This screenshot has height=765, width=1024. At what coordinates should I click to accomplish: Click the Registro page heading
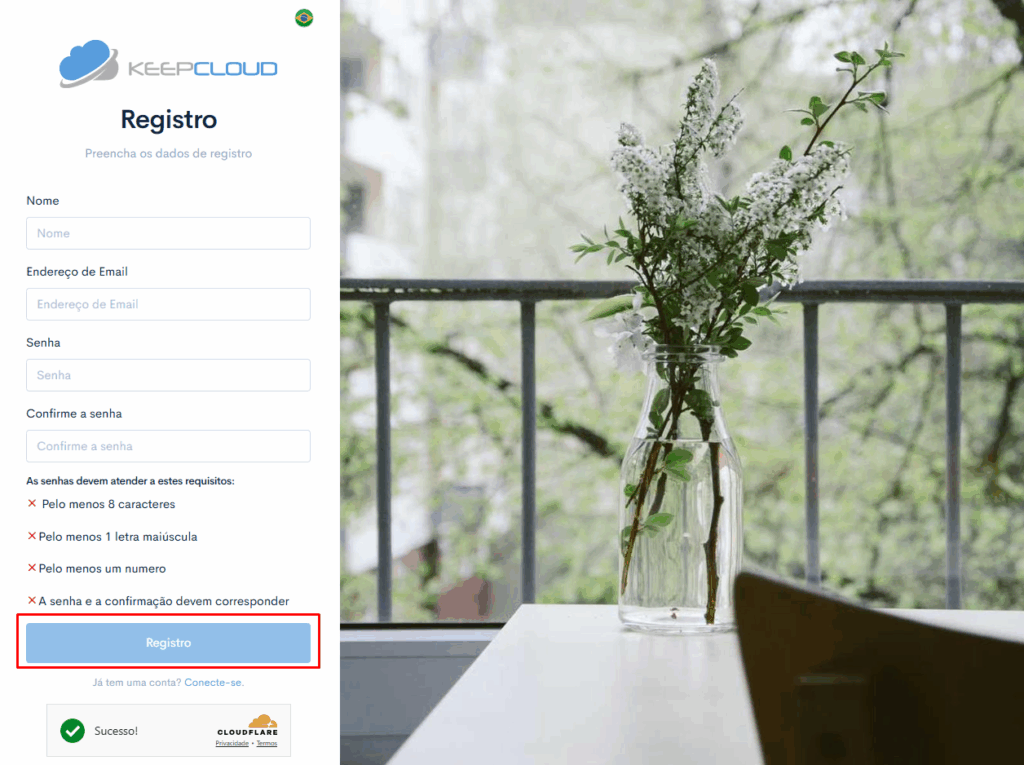click(x=168, y=120)
